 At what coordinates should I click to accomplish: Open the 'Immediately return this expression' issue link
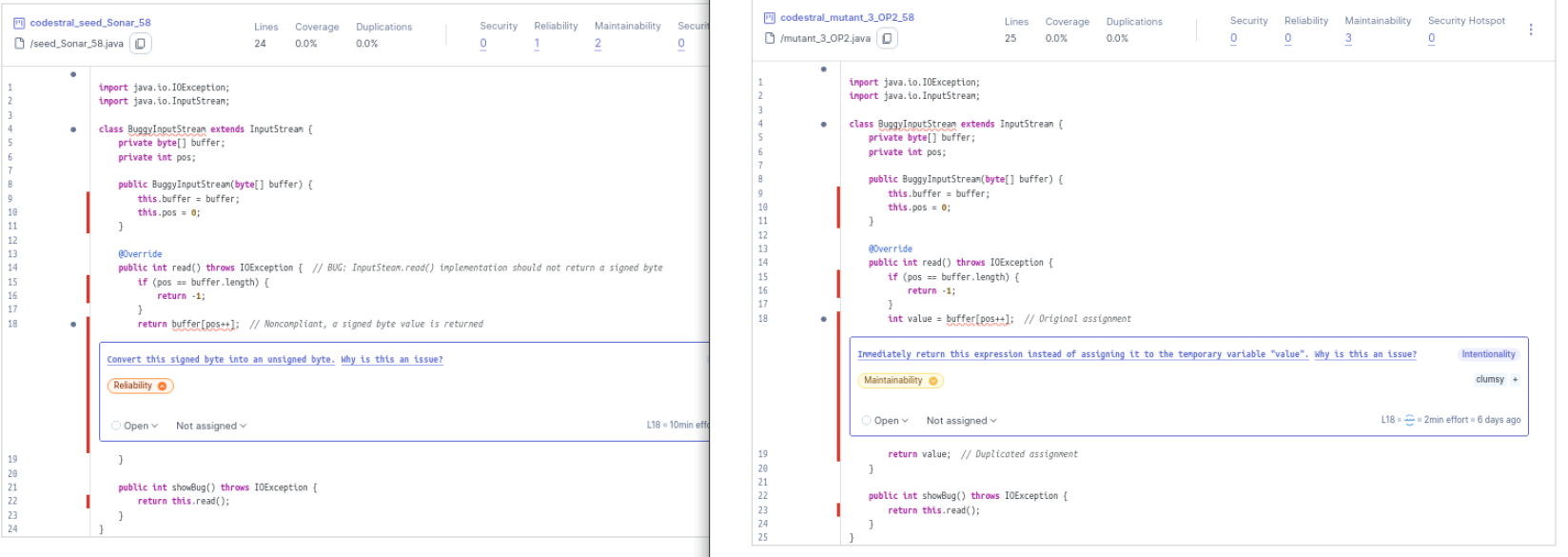point(1083,354)
